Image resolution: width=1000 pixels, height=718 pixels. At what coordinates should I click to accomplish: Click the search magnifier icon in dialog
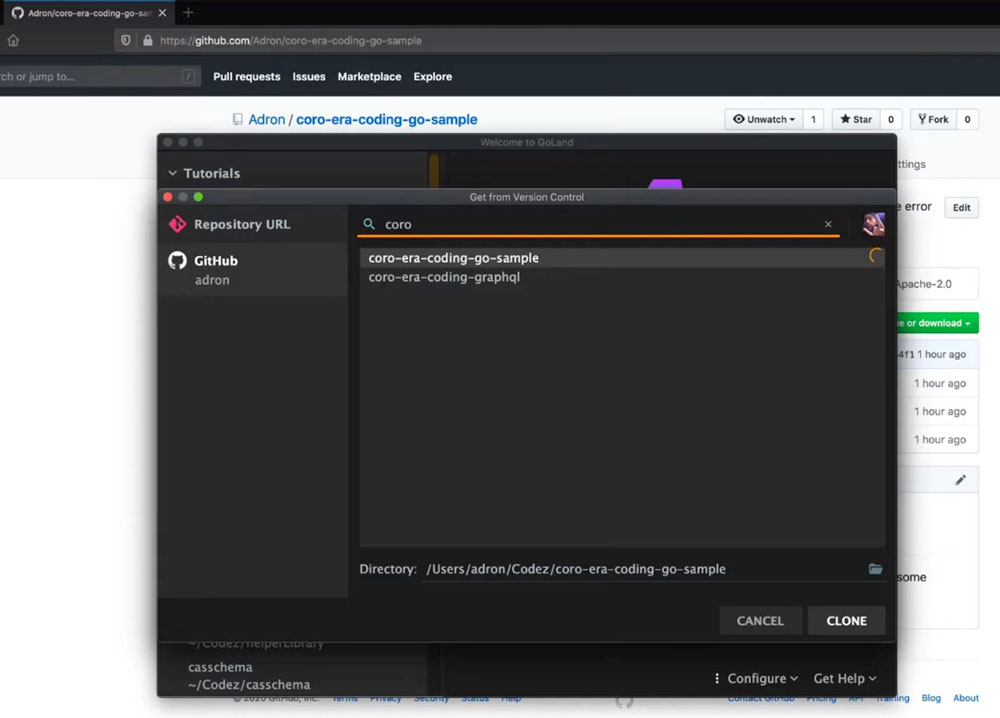(x=369, y=224)
